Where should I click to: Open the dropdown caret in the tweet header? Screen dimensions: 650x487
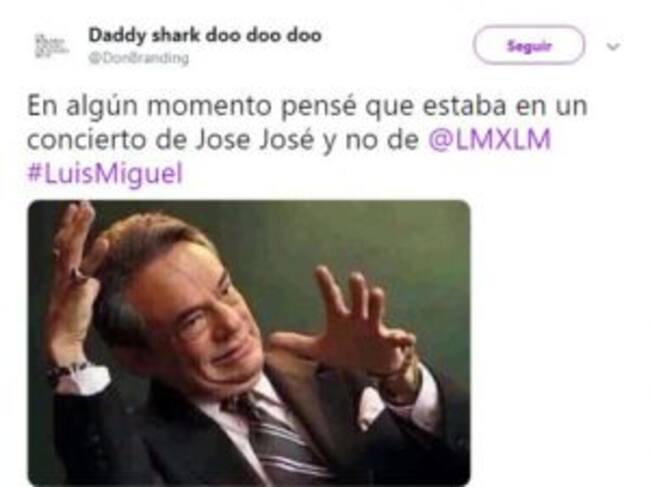[614, 46]
